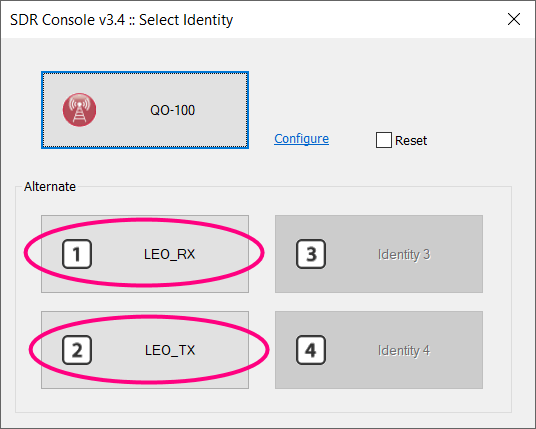Toggle Reset via its text label
This screenshot has height=429, width=536.
tap(411, 140)
